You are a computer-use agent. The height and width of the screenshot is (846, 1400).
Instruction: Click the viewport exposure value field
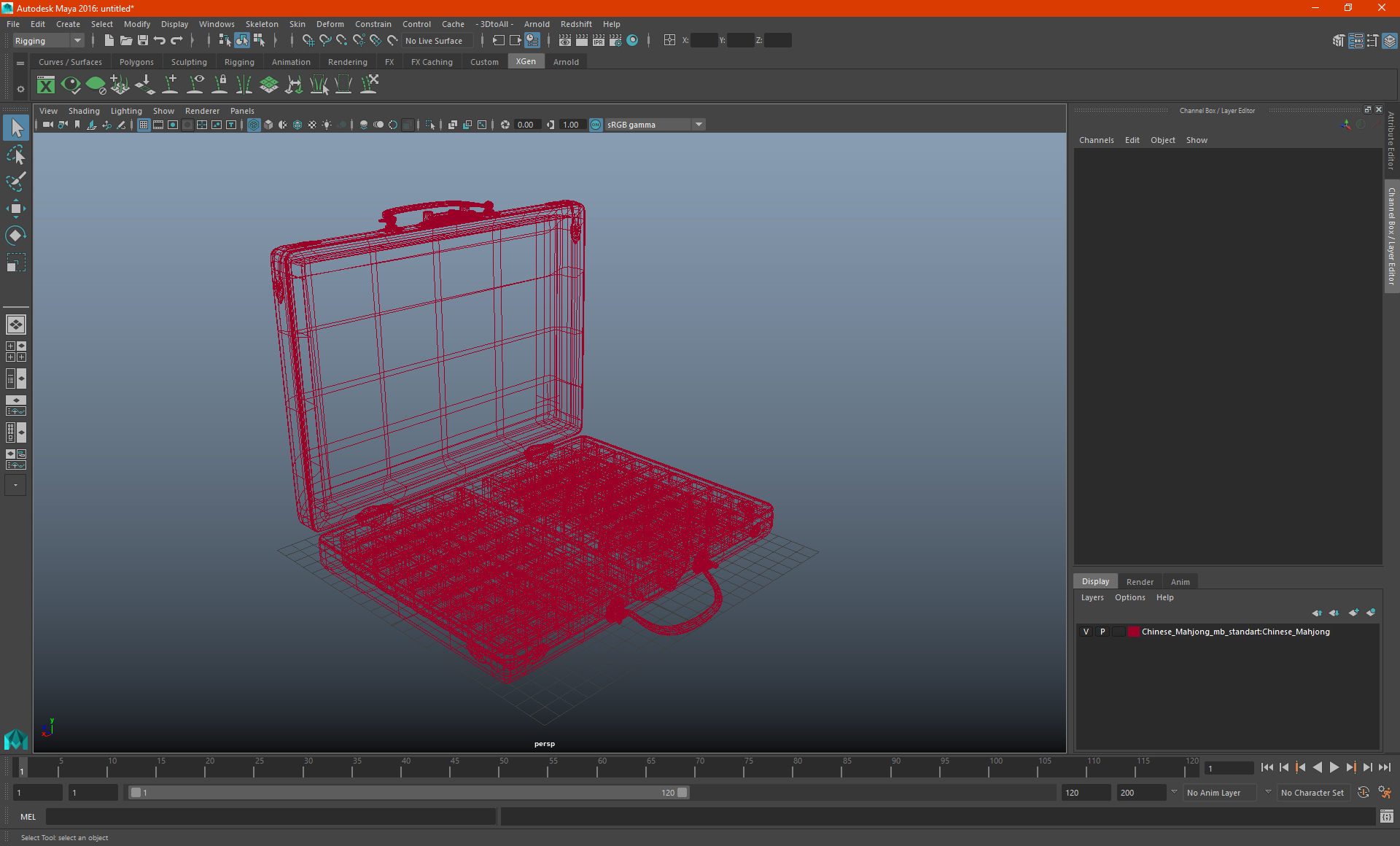coord(526,125)
